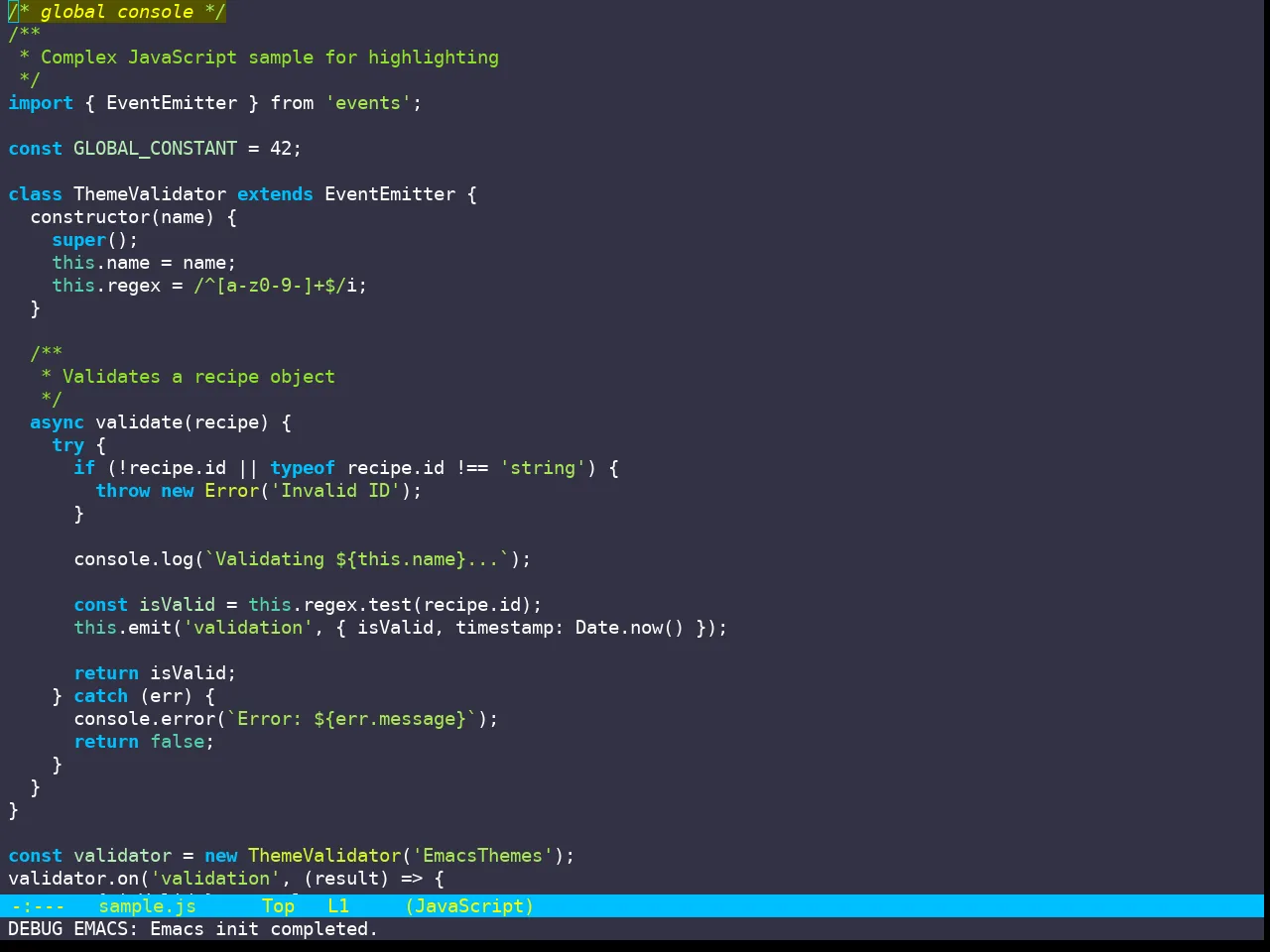The width and height of the screenshot is (1270, 952).
Task: Click the buffer name sample.js in mode line
Action: click(x=147, y=906)
